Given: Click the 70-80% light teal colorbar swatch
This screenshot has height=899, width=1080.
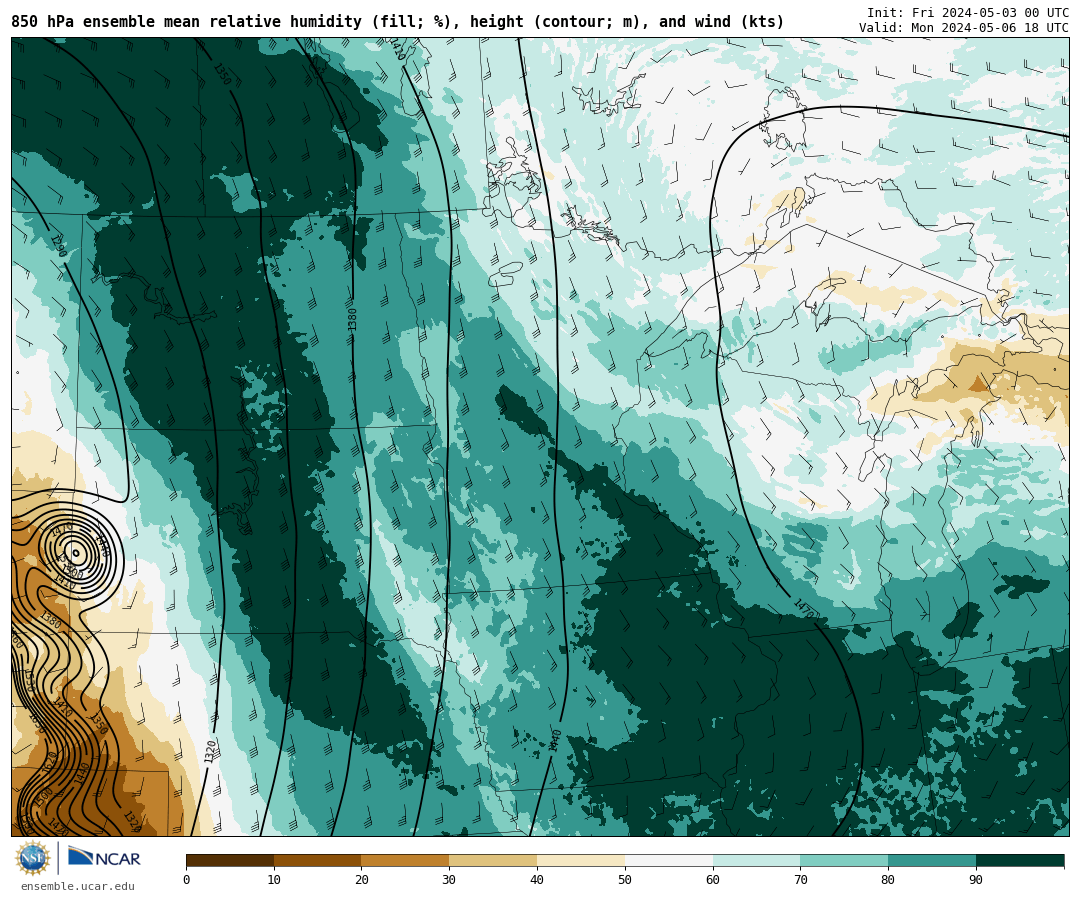Looking at the screenshot, I should tap(844, 860).
